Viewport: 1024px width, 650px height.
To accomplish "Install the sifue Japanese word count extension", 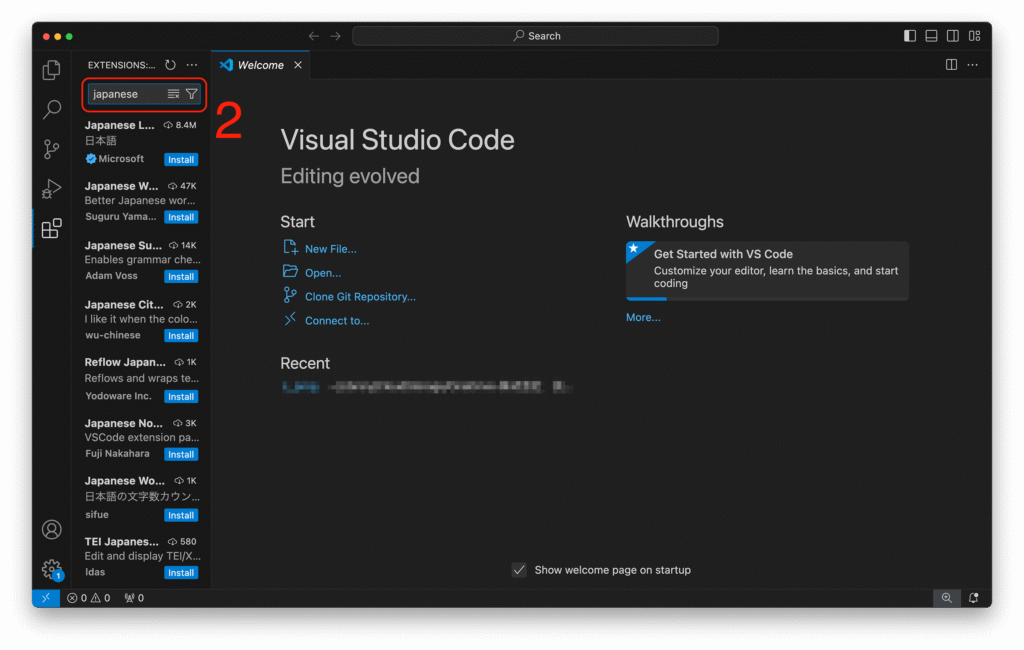I will coord(181,515).
